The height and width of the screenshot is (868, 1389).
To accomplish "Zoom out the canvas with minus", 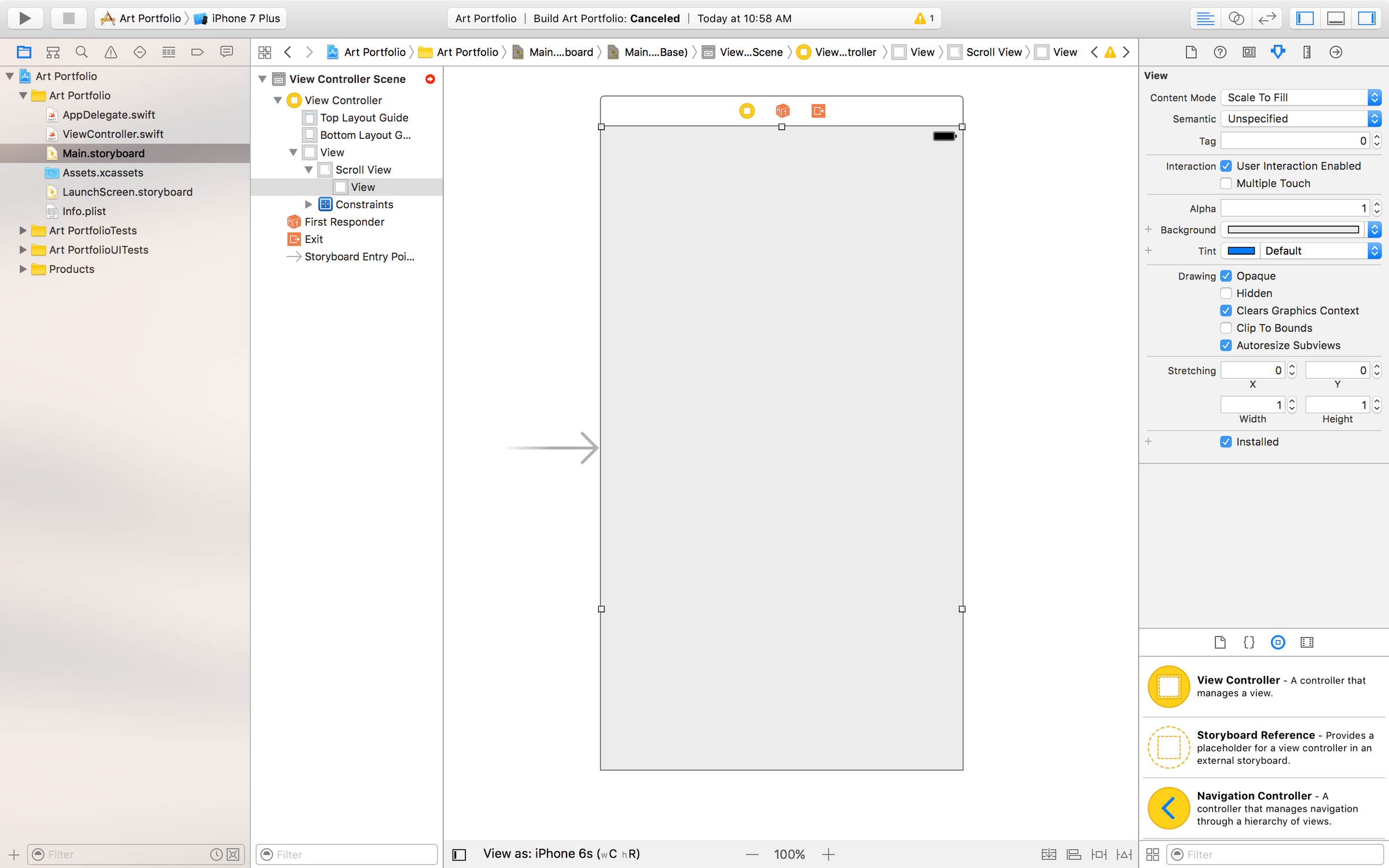I will [752, 854].
